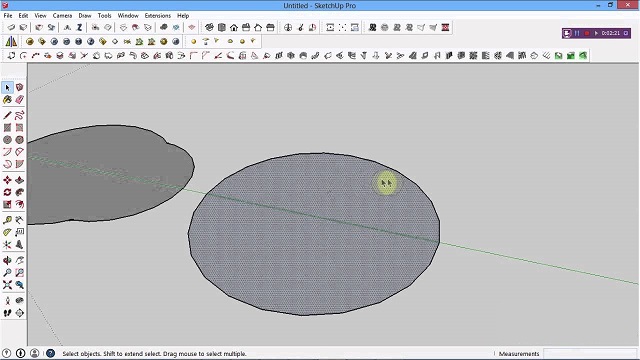Pick the Paint Bucket tool
This screenshot has height=360, width=640.
point(7,100)
